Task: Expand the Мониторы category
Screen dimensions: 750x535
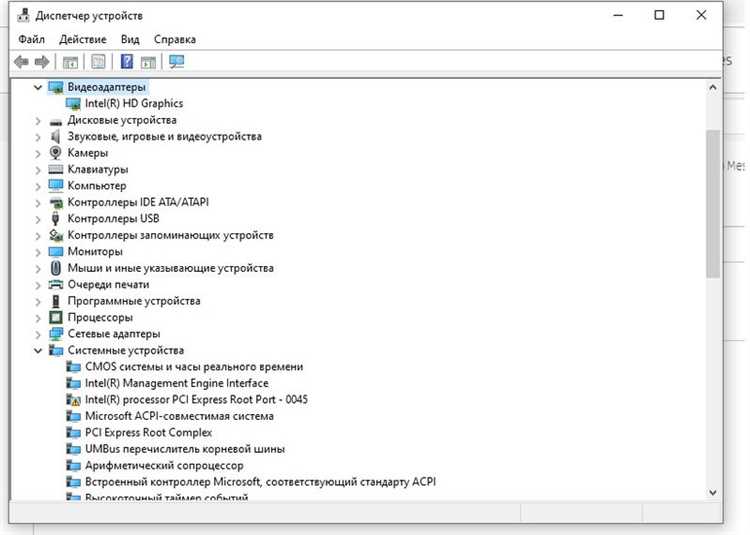Action: [38, 252]
